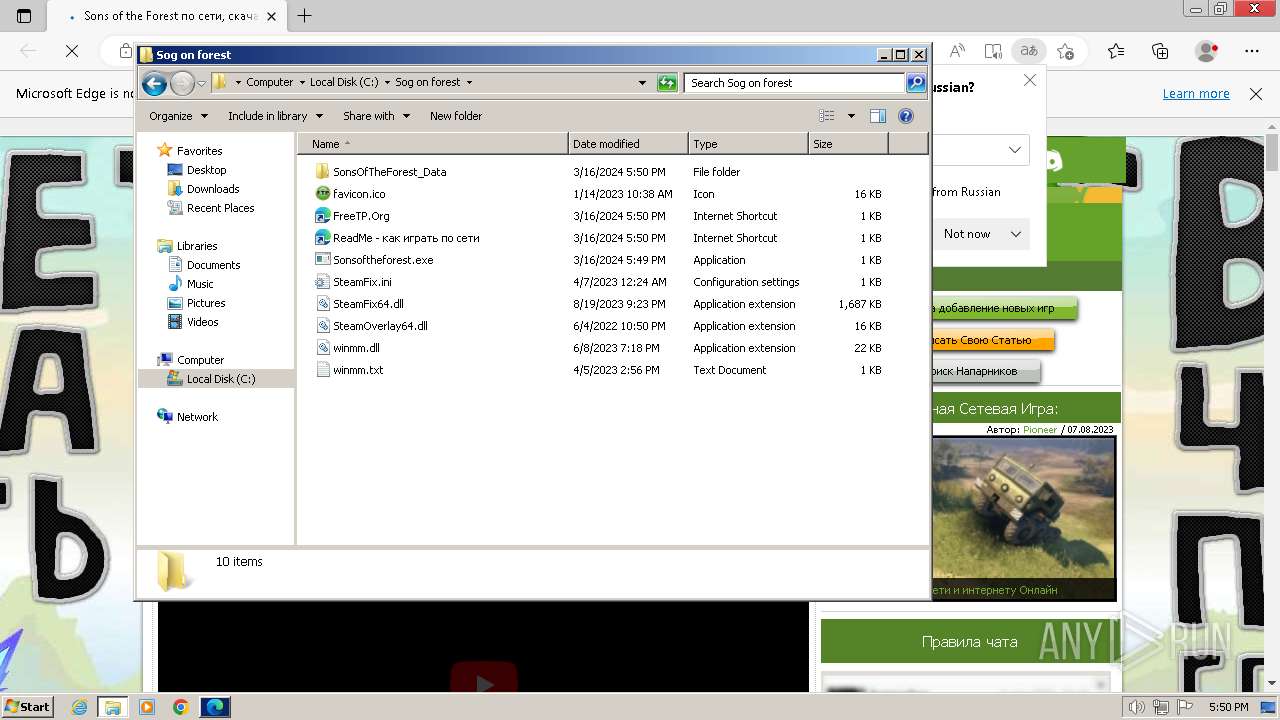Image resolution: width=1280 pixels, height=720 pixels.
Task: Click the Edge translate icon in the address bar
Action: [x=1028, y=51]
